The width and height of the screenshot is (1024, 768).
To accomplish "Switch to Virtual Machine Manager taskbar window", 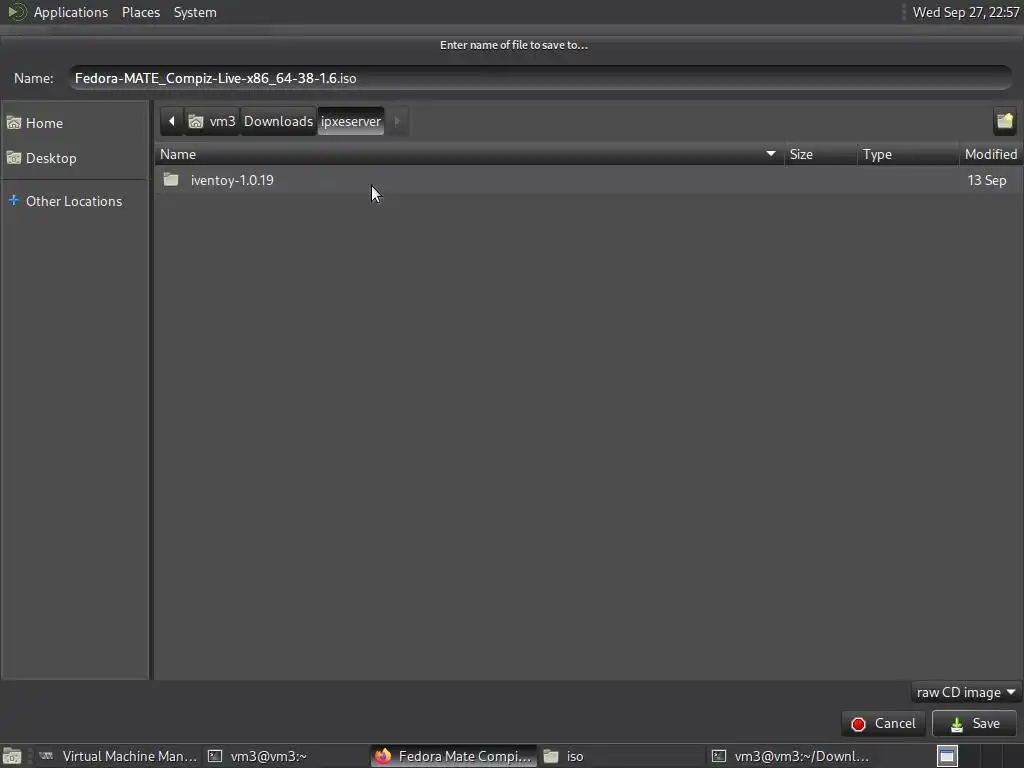I will pos(118,756).
